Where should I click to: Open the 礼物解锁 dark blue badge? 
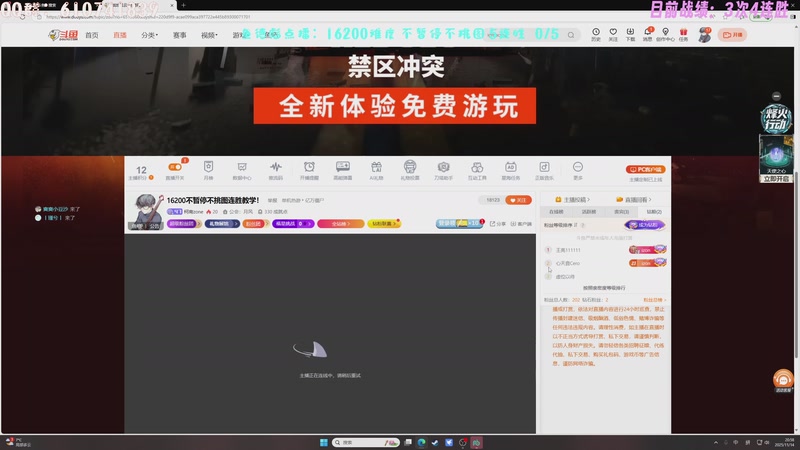pyautogui.click(x=222, y=223)
